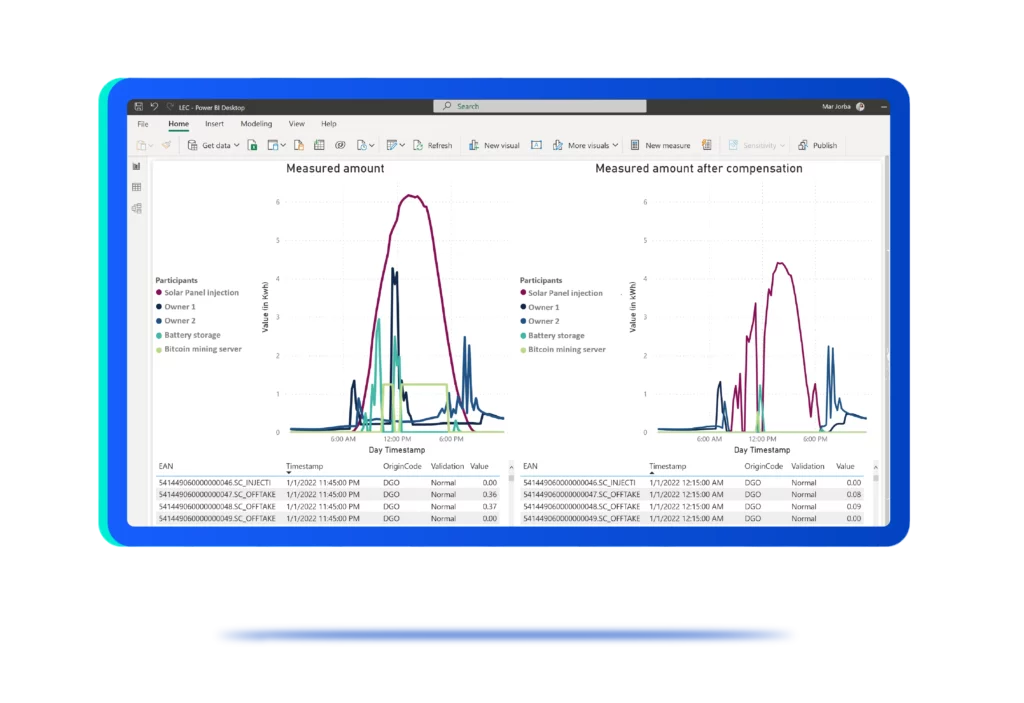Expand the More visuals dropdown arrow
This screenshot has width=1024, height=703.
point(615,145)
